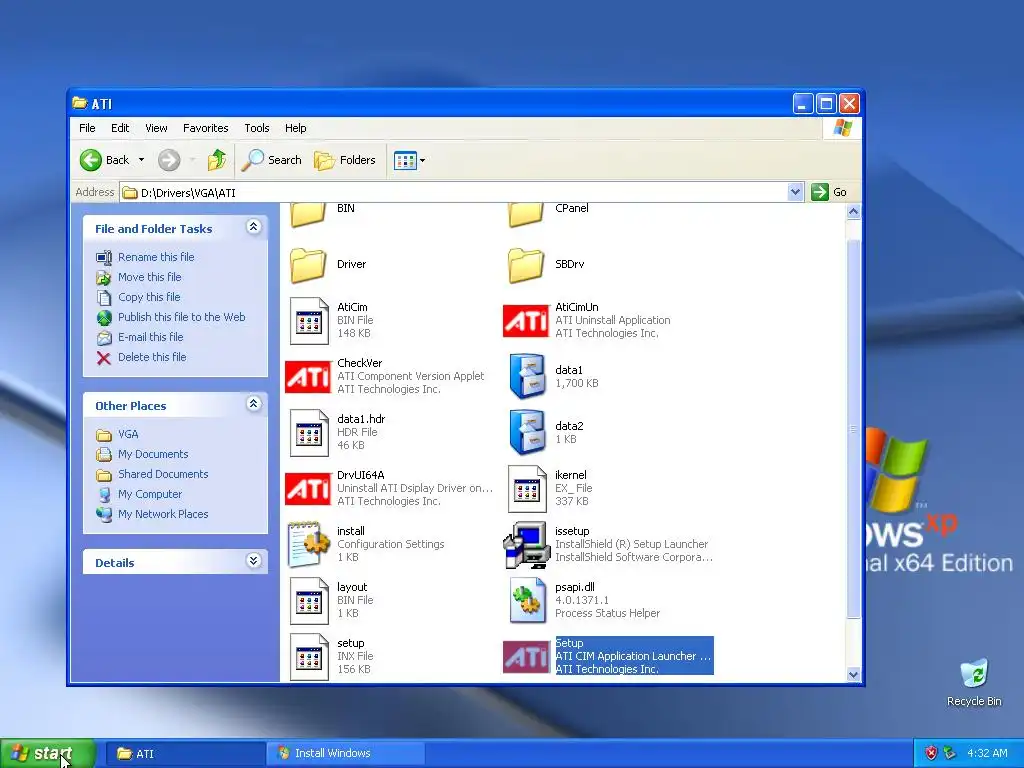Select the CheckVer ATI applet icon
The width and height of the screenshot is (1024, 768).
tap(308, 377)
